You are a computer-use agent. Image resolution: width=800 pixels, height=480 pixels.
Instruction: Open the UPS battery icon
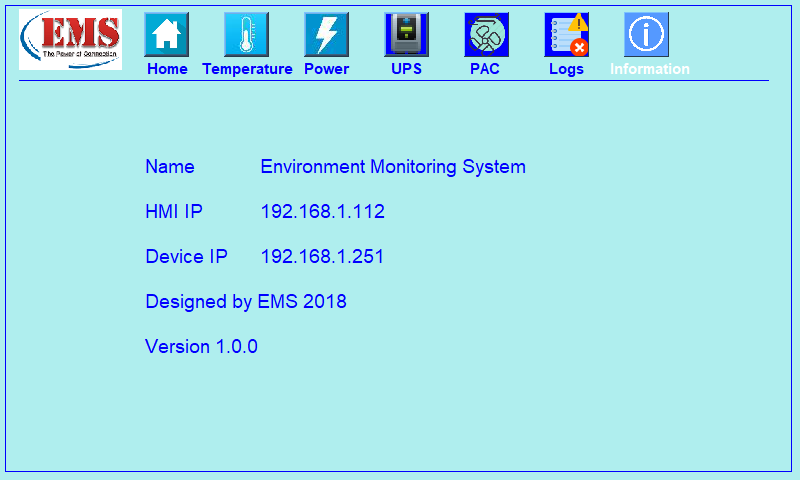[406, 34]
